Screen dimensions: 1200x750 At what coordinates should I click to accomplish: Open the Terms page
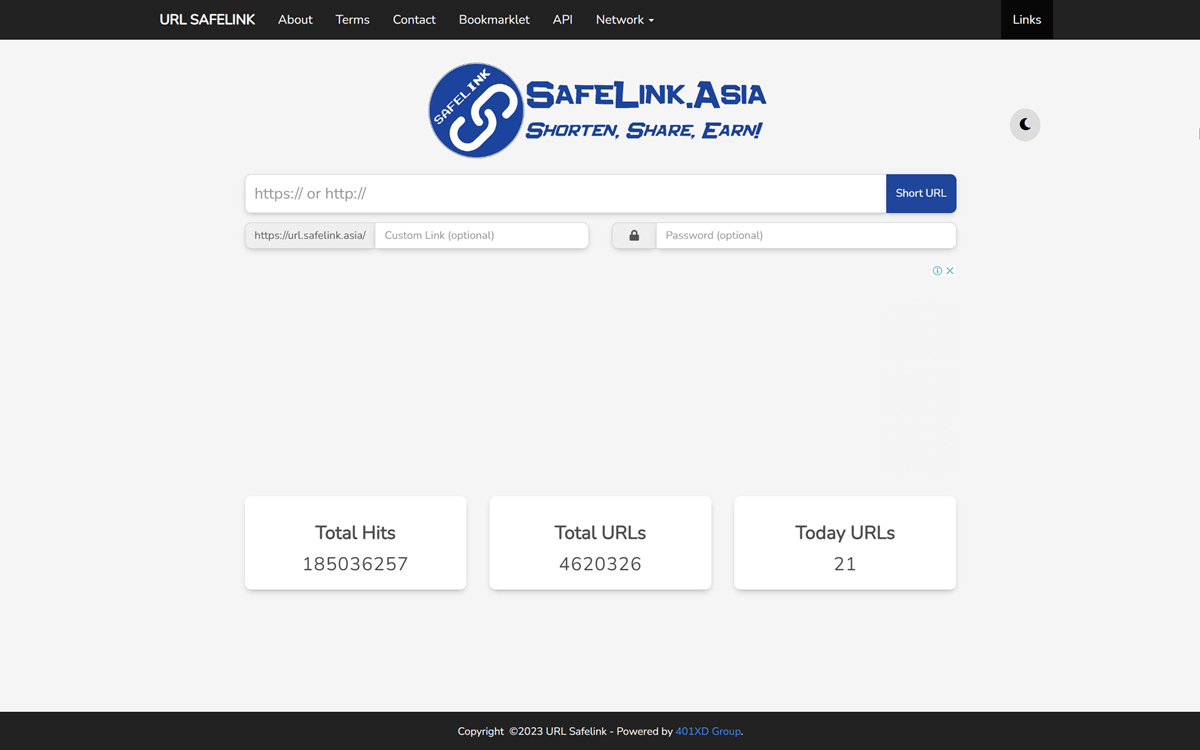point(352,20)
